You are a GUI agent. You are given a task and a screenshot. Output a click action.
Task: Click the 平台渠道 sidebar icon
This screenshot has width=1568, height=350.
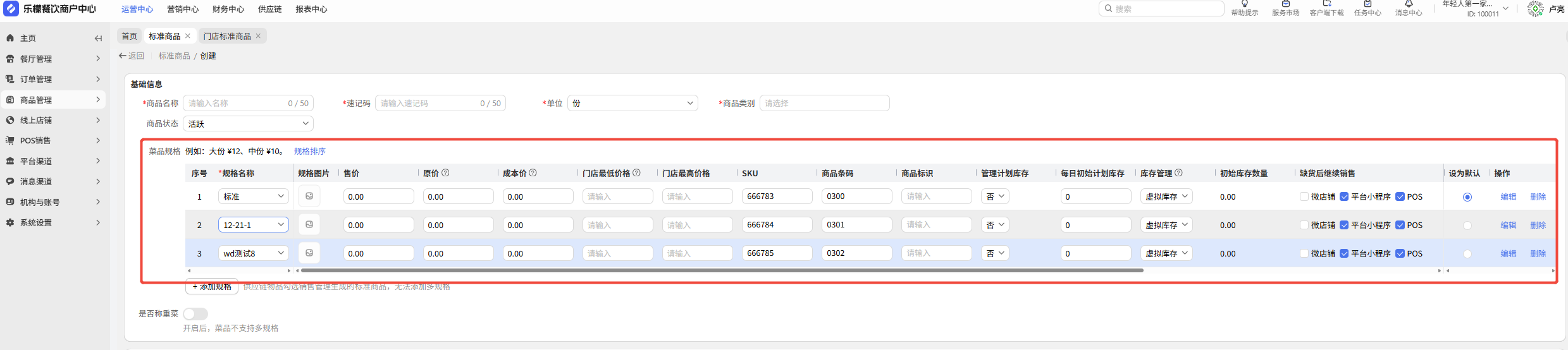[x=10, y=161]
